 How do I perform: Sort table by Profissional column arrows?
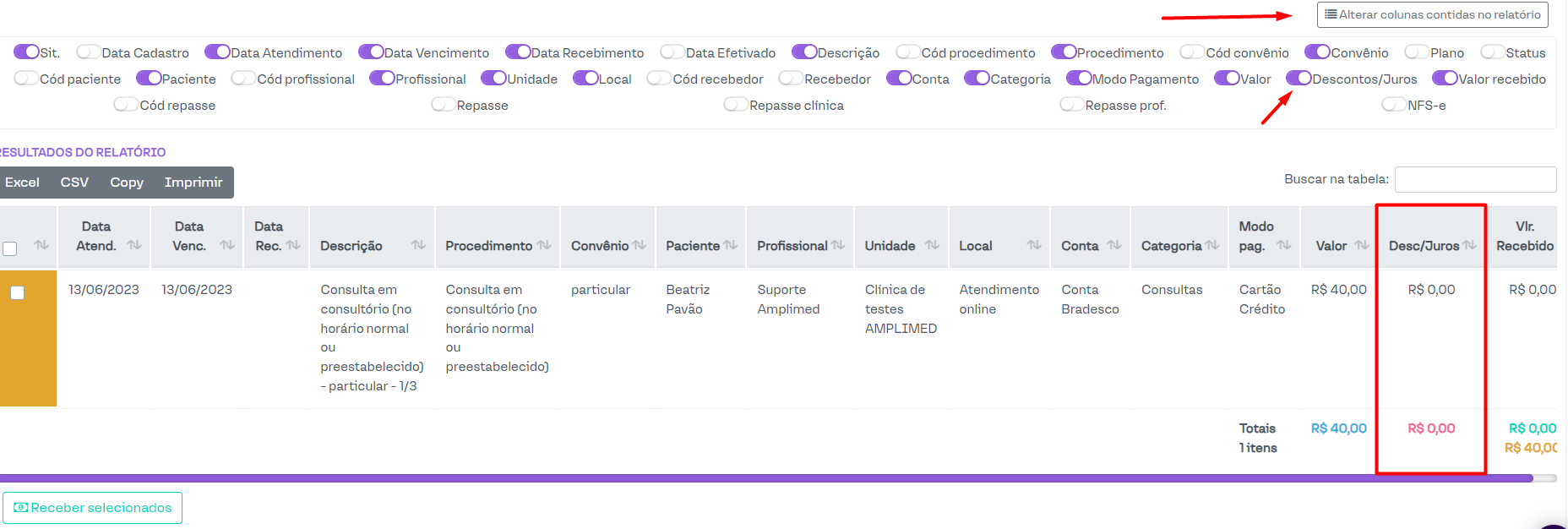point(838,245)
